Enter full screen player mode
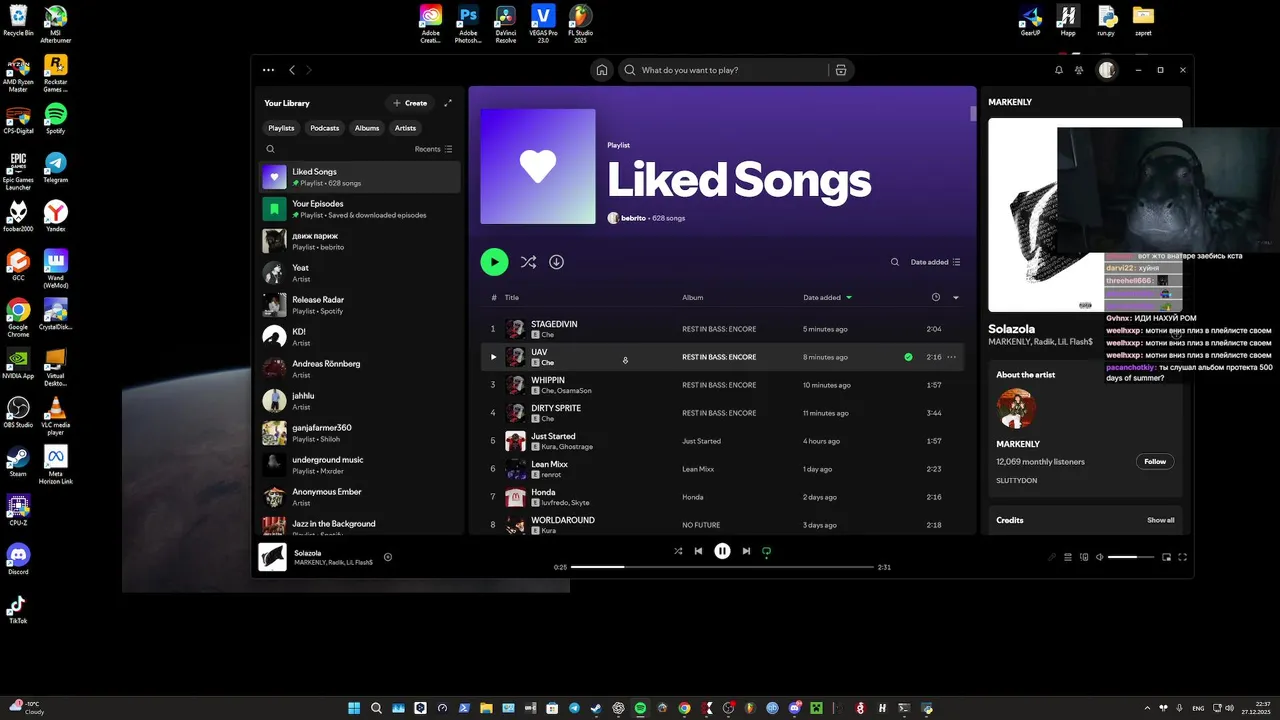This screenshot has width=1280, height=720. pyautogui.click(x=1183, y=557)
